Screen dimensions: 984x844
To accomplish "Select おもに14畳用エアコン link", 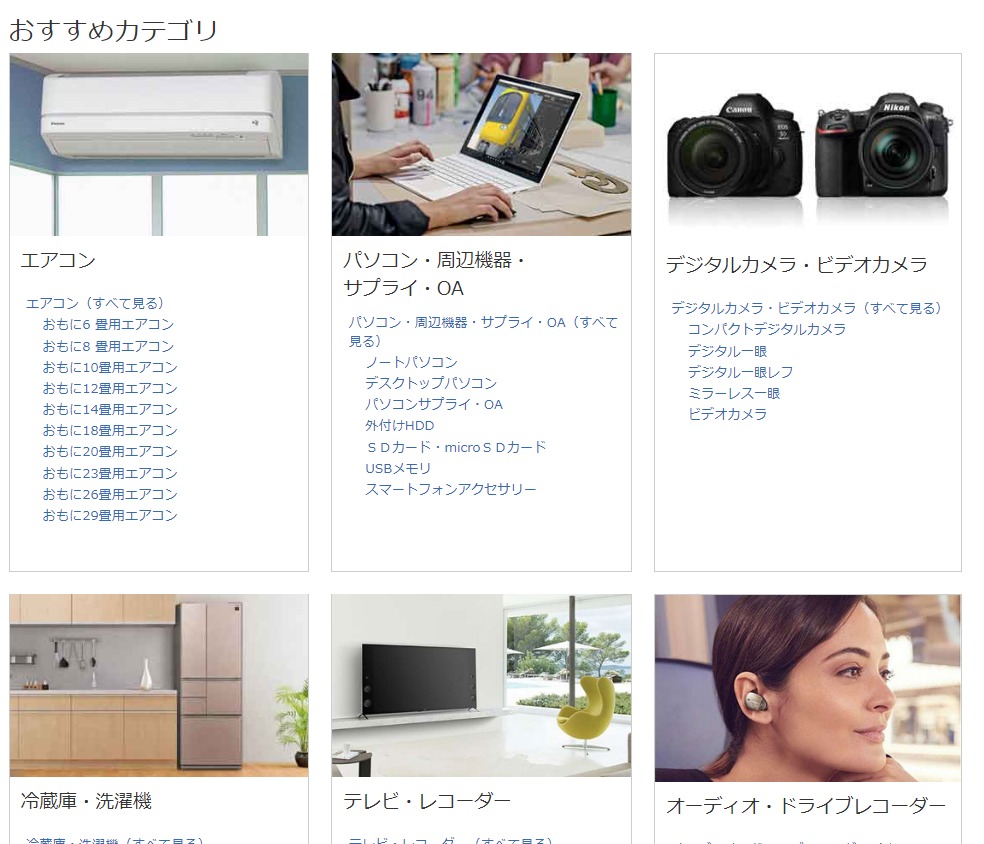I will pos(110,409).
